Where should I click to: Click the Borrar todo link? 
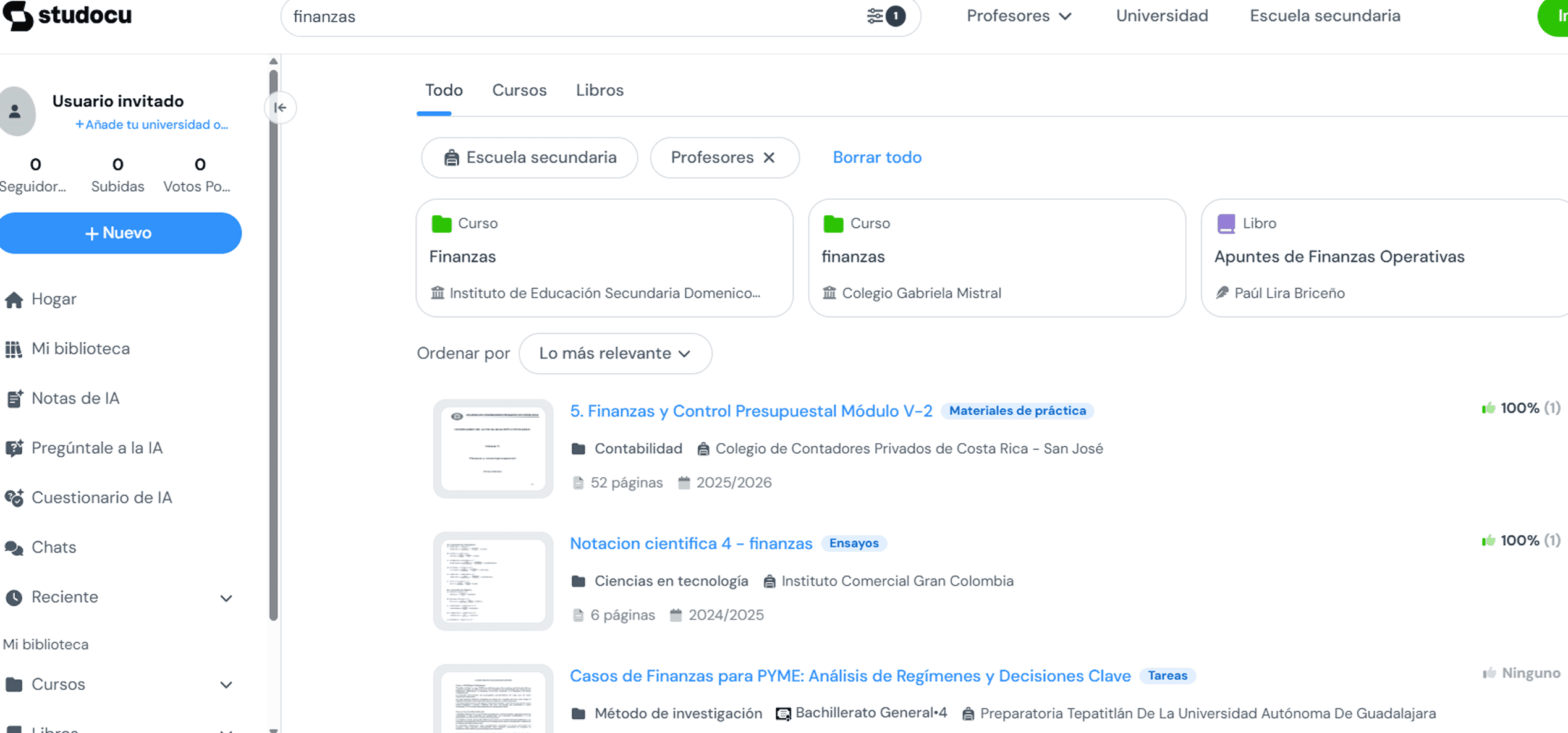tap(877, 158)
